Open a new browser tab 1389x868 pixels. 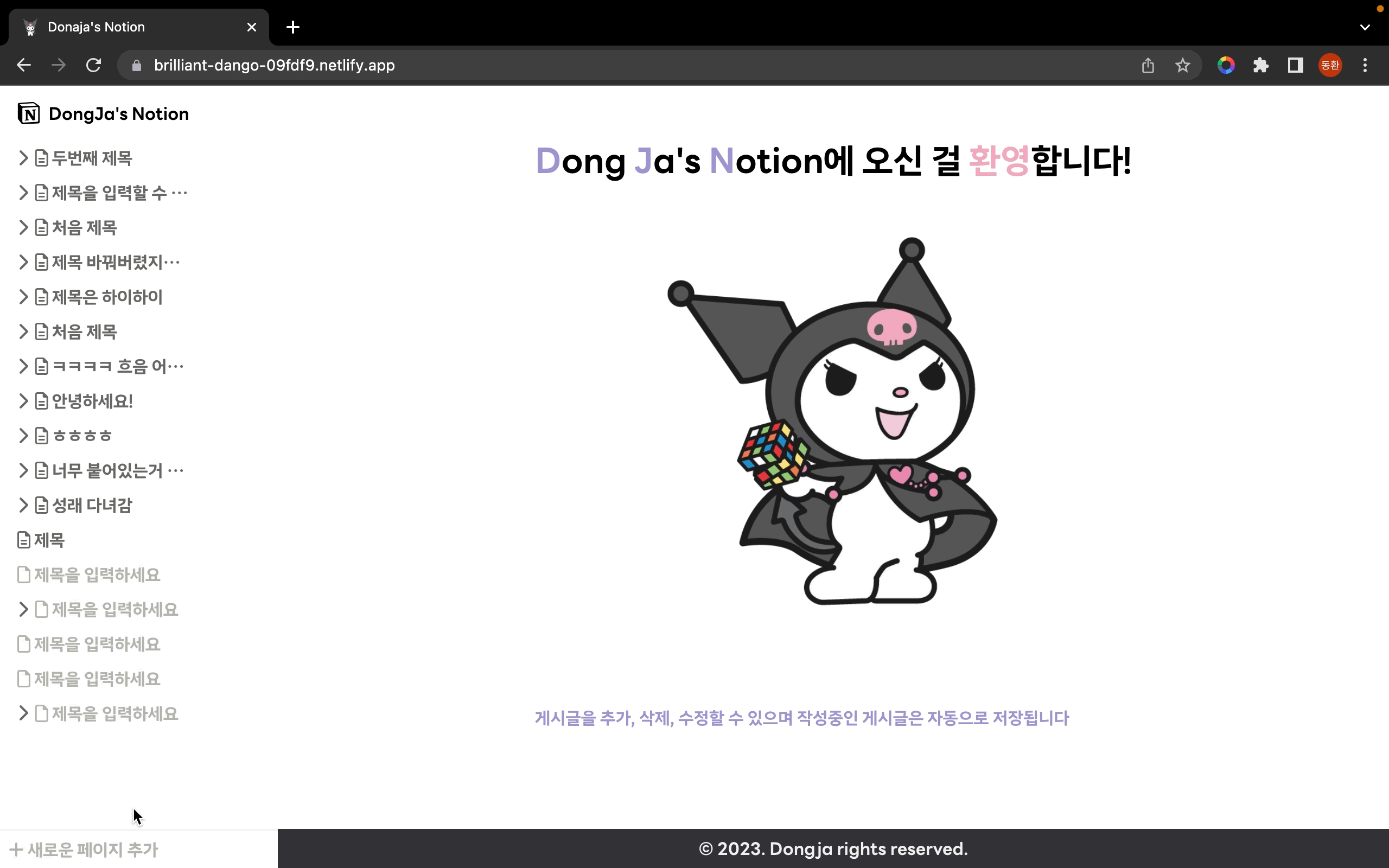coord(293,27)
